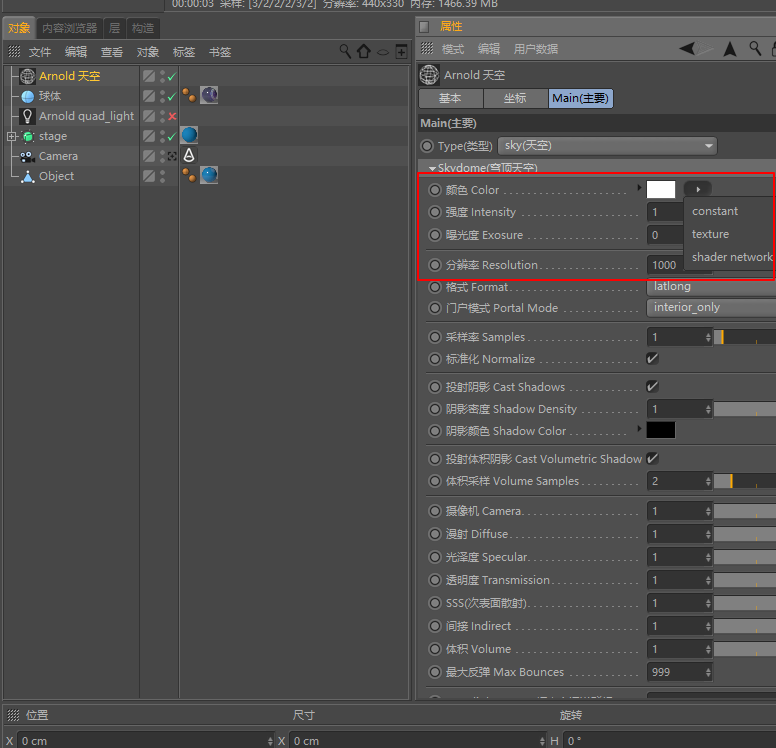Choose shader network from the color popup
This screenshot has height=748, width=776.
[732, 257]
